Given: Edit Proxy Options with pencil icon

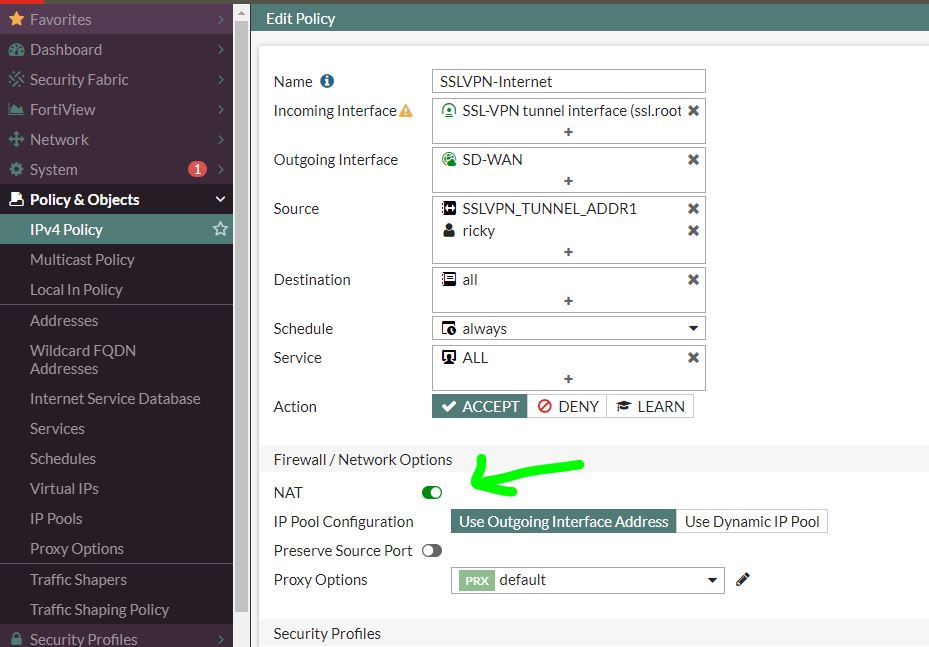Looking at the screenshot, I should point(742,579).
